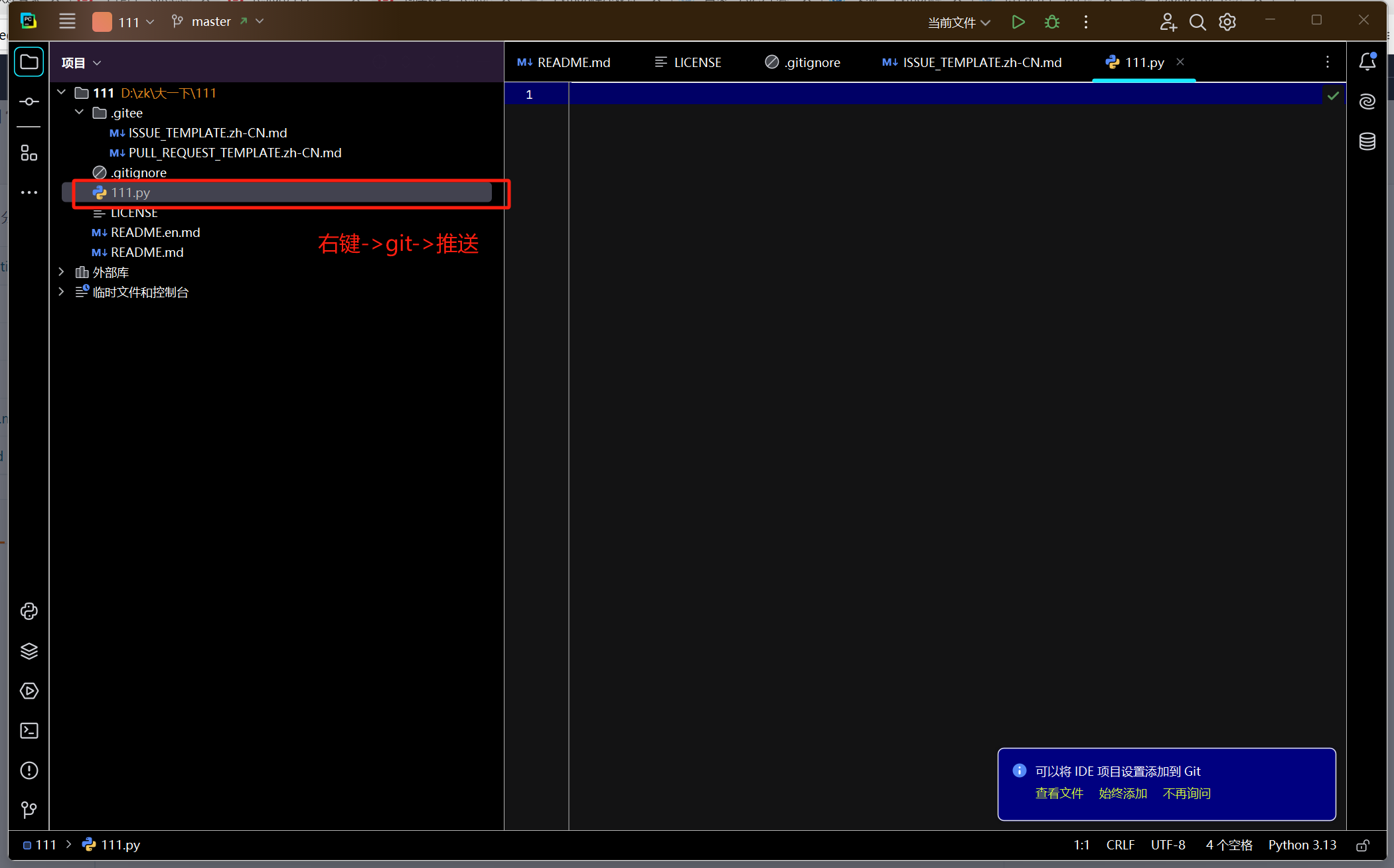Screen dimensions: 1394x868
Task: Open the Commit tool window icon
Action: click(29, 102)
